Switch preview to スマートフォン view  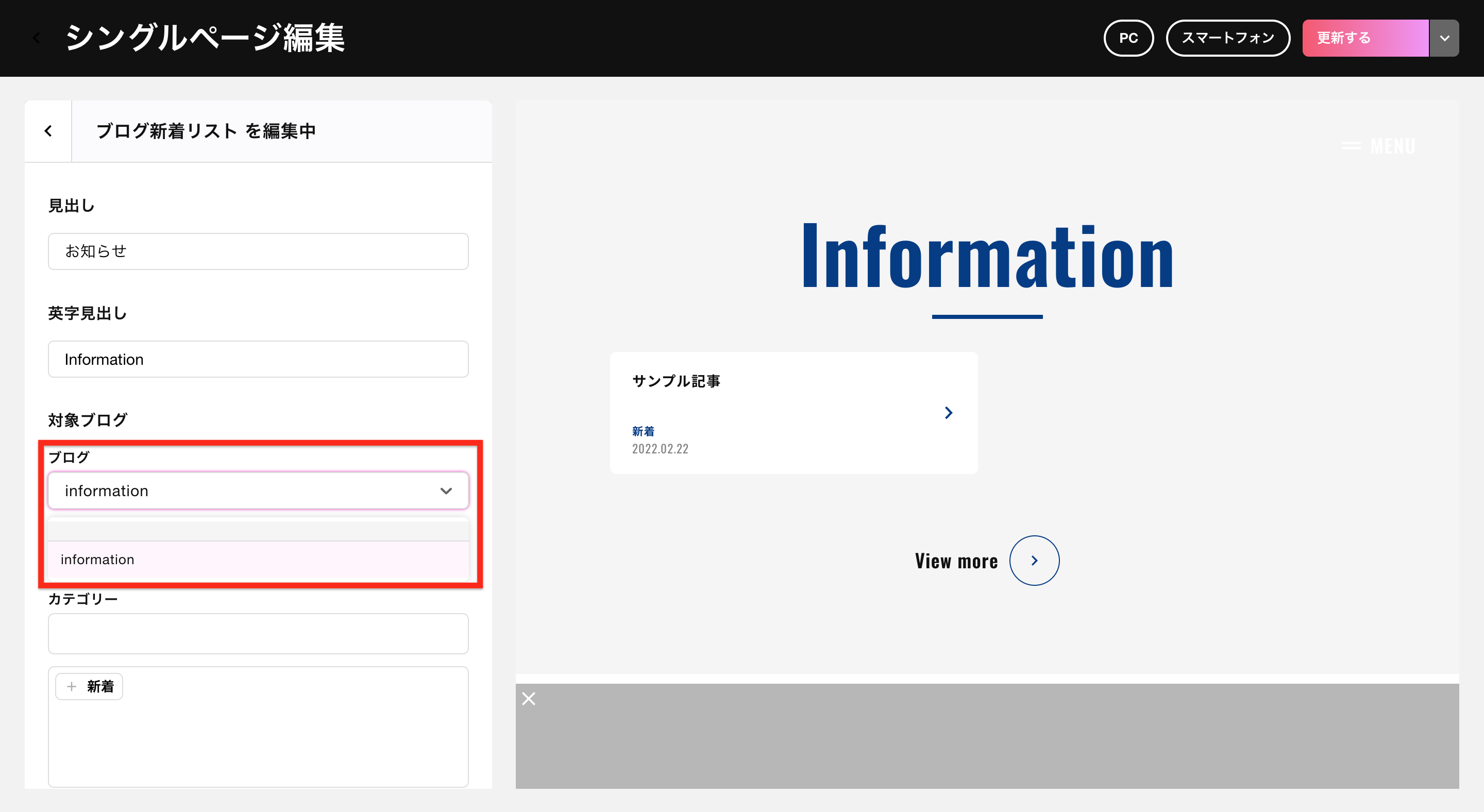click(x=1227, y=38)
